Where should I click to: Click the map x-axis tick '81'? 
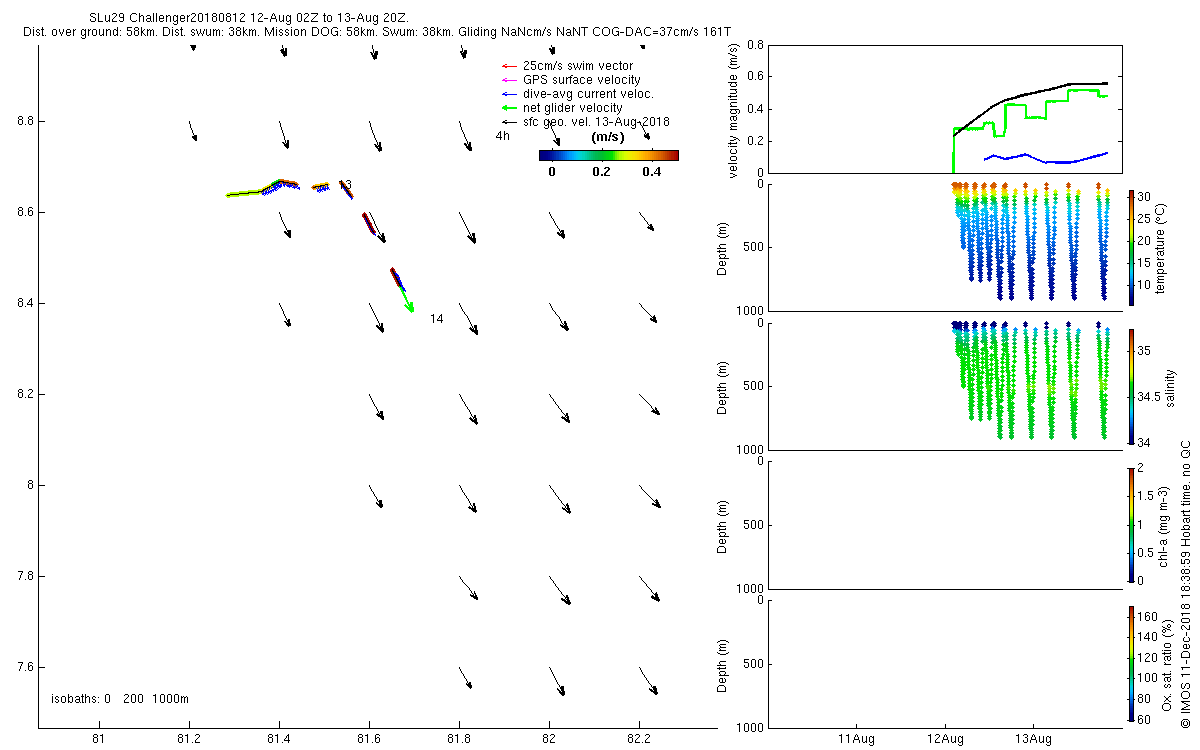pos(99,740)
